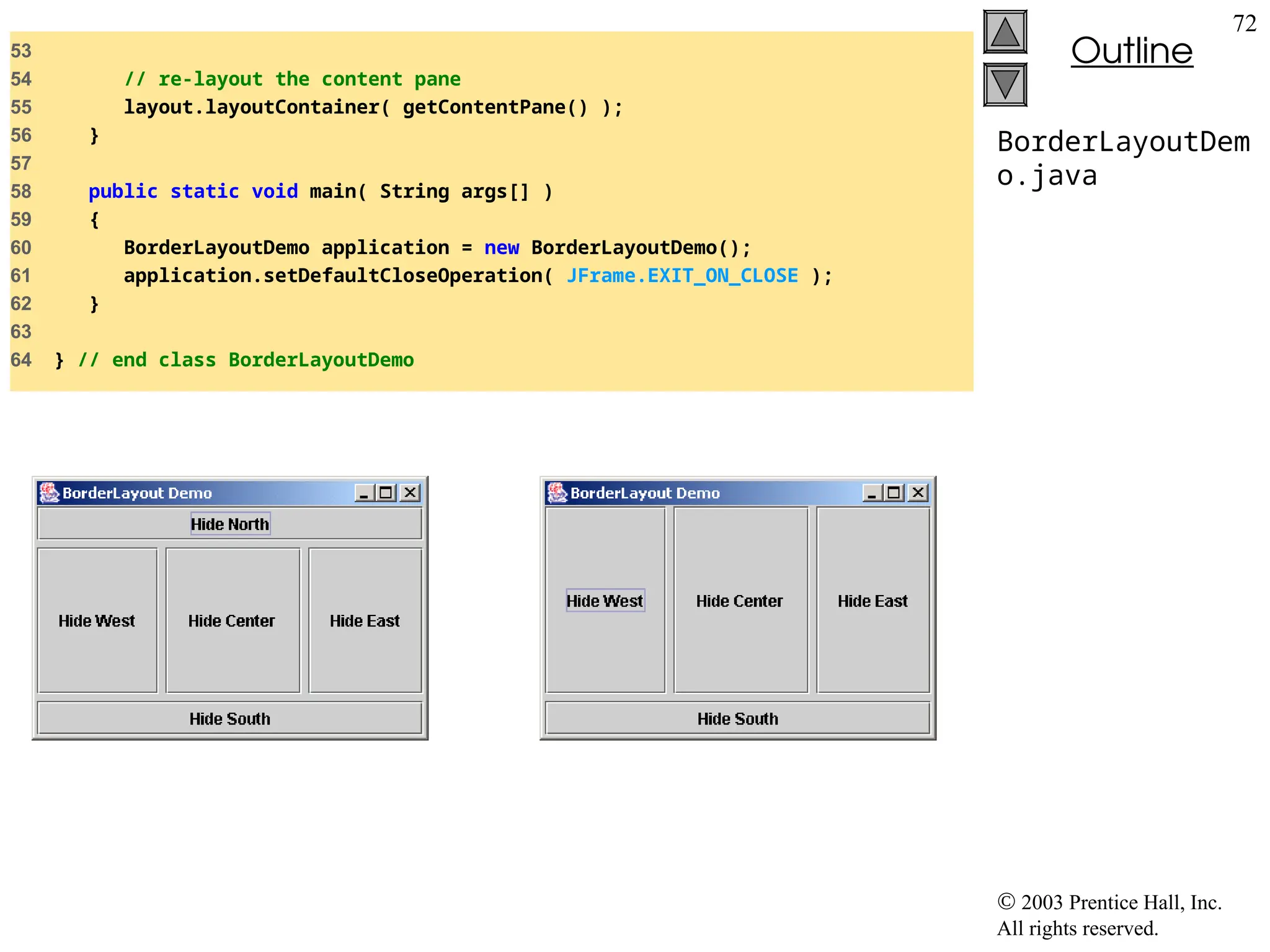Click Hide Center in the left window
This screenshot has height=952, width=1270.
coord(233,620)
